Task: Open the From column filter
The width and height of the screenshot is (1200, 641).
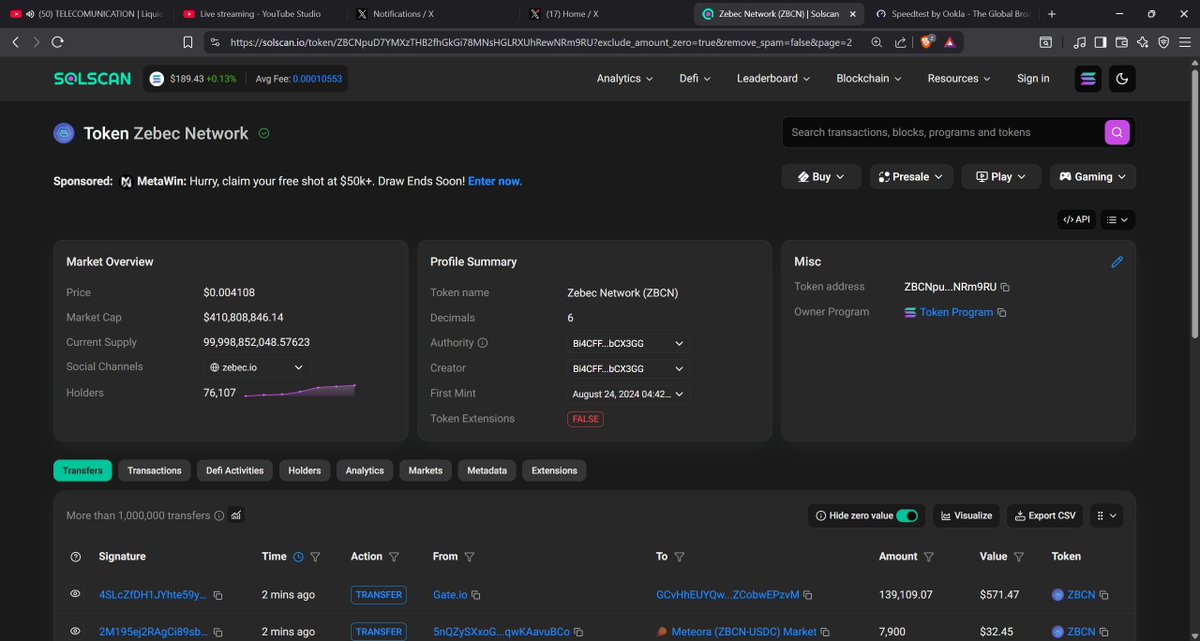Action: tap(469, 557)
